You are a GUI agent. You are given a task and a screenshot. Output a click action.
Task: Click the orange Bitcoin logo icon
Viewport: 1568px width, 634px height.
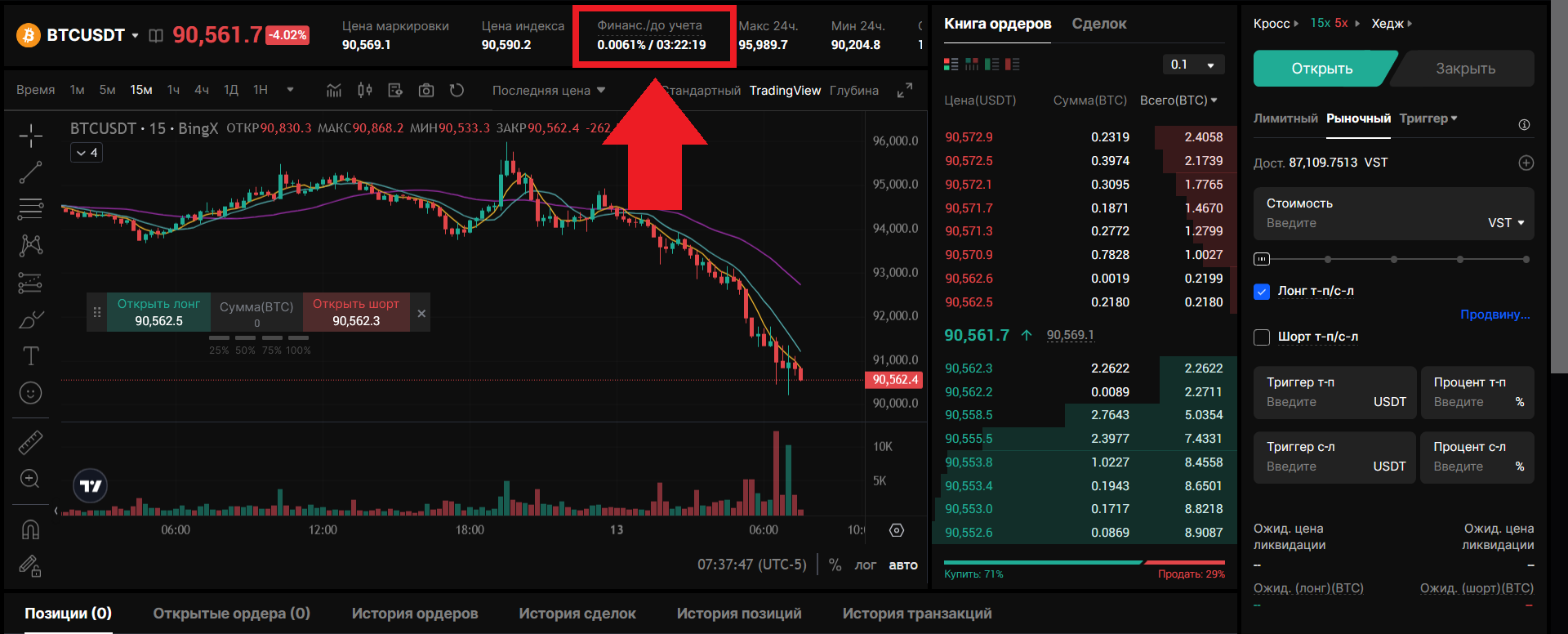tap(29, 35)
